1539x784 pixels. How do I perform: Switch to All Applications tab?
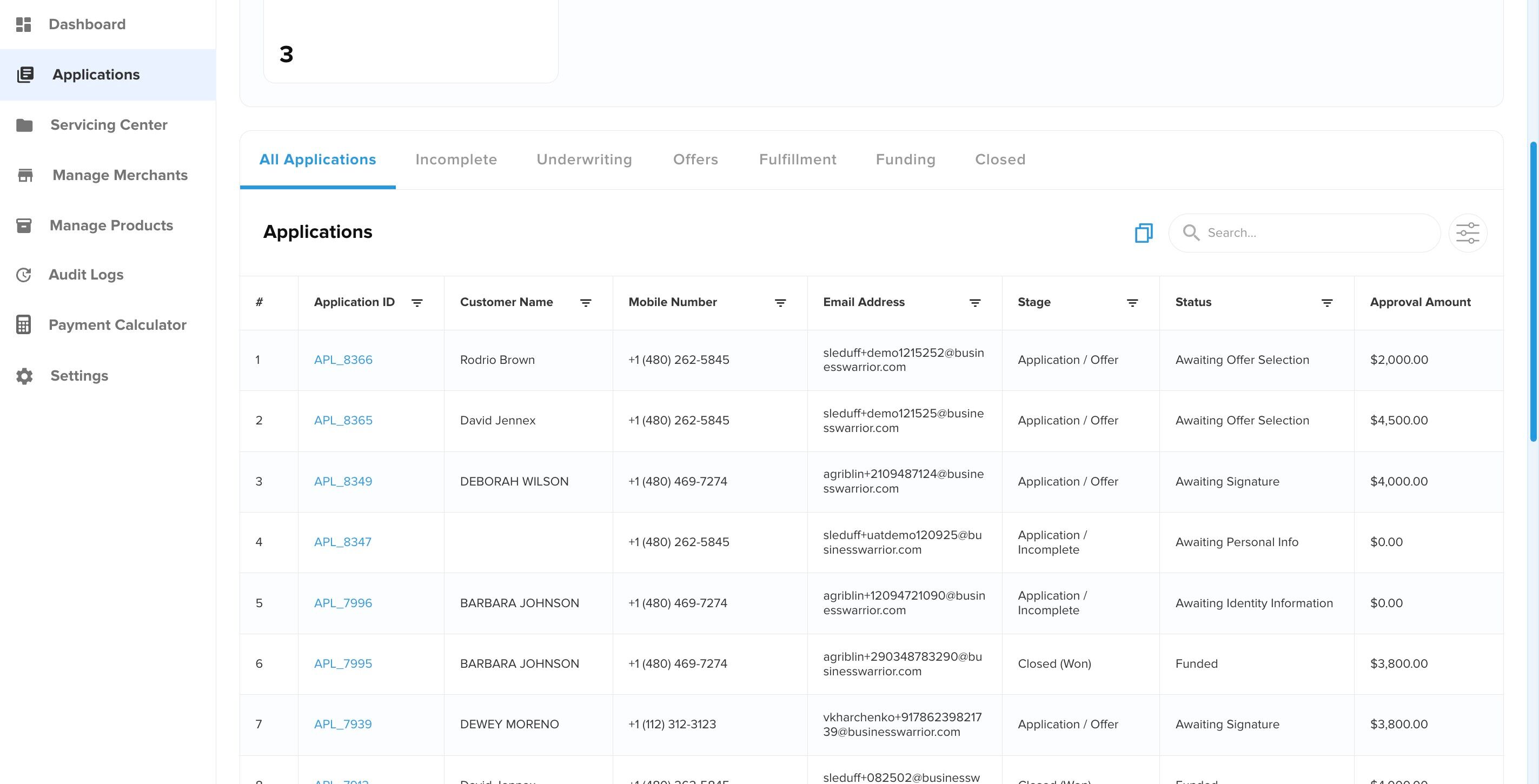(x=318, y=160)
